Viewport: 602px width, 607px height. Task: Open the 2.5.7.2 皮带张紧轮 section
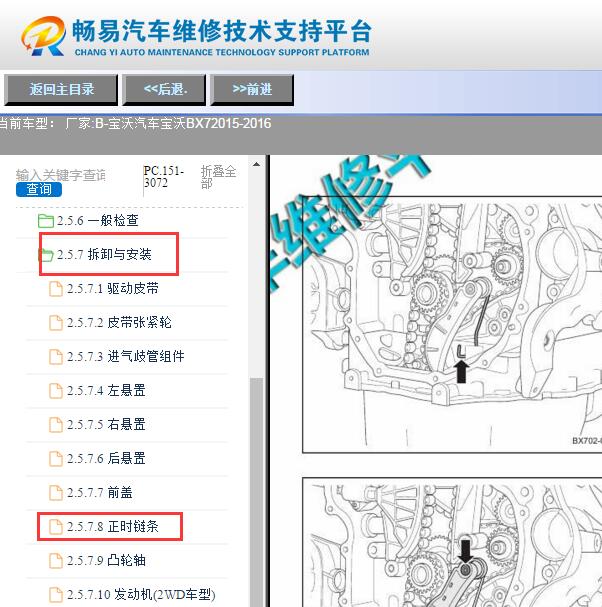pos(119,322)
